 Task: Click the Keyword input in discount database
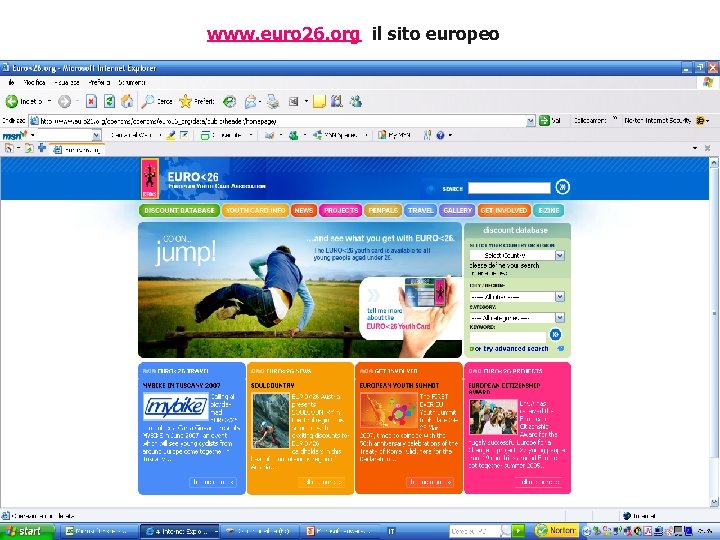(508, 337)
